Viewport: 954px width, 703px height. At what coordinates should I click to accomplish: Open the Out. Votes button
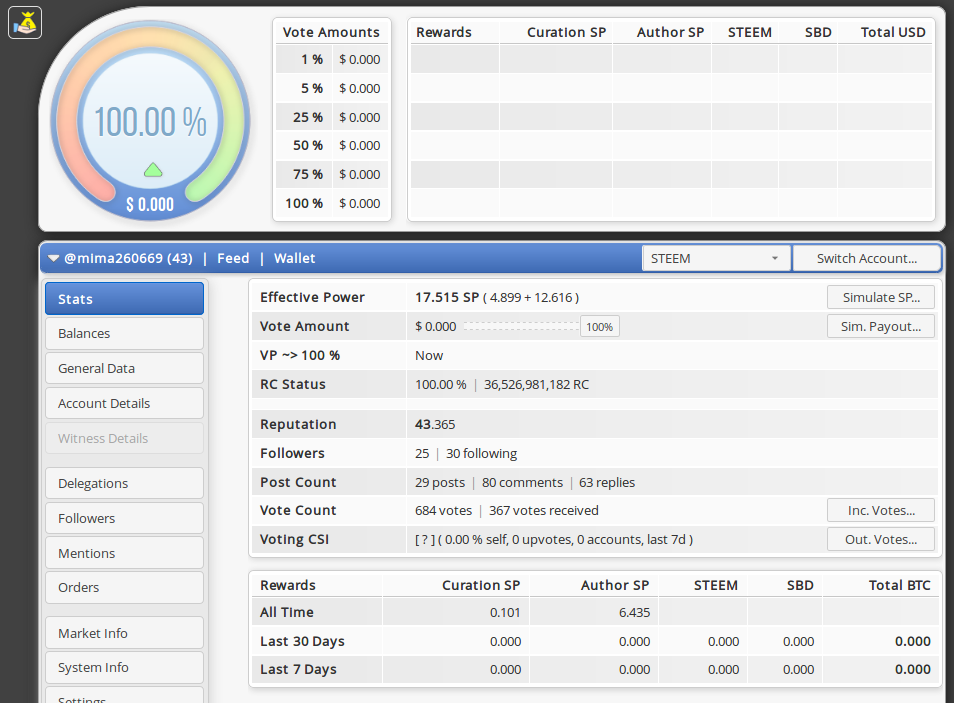click(880, 539)
